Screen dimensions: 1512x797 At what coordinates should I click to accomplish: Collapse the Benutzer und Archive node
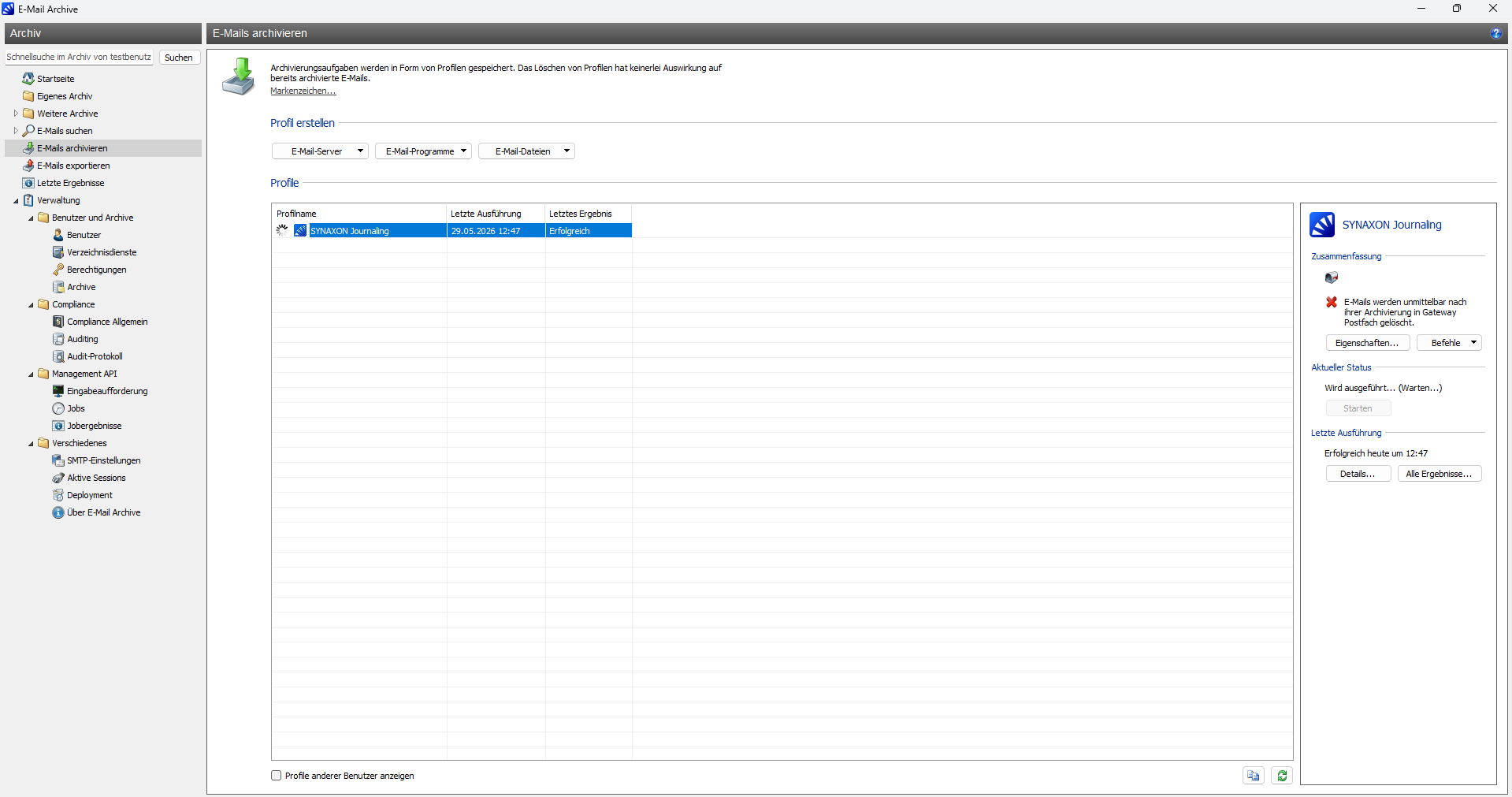31,218
